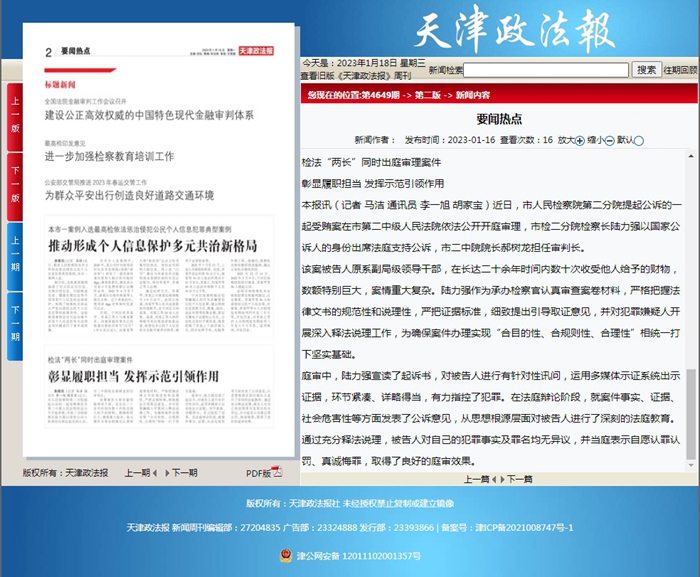
Task: Click the 第二版 breadcrumb link
Action: (428, 95)
